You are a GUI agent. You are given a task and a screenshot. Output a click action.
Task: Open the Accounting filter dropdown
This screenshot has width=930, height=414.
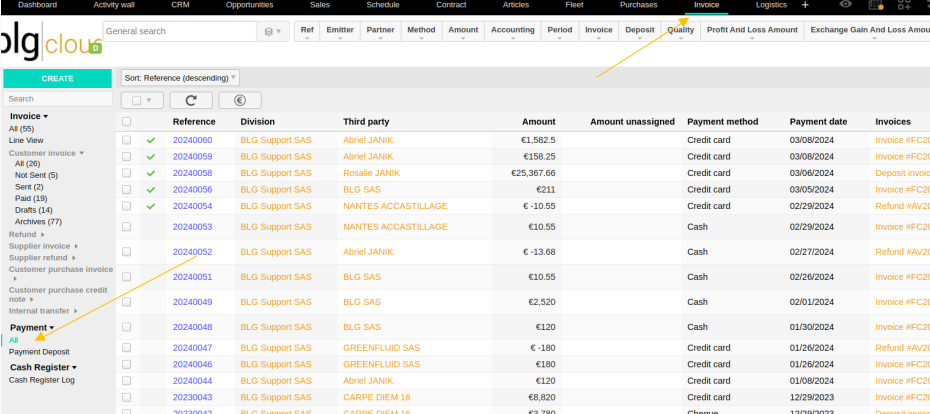pos(512,31)
